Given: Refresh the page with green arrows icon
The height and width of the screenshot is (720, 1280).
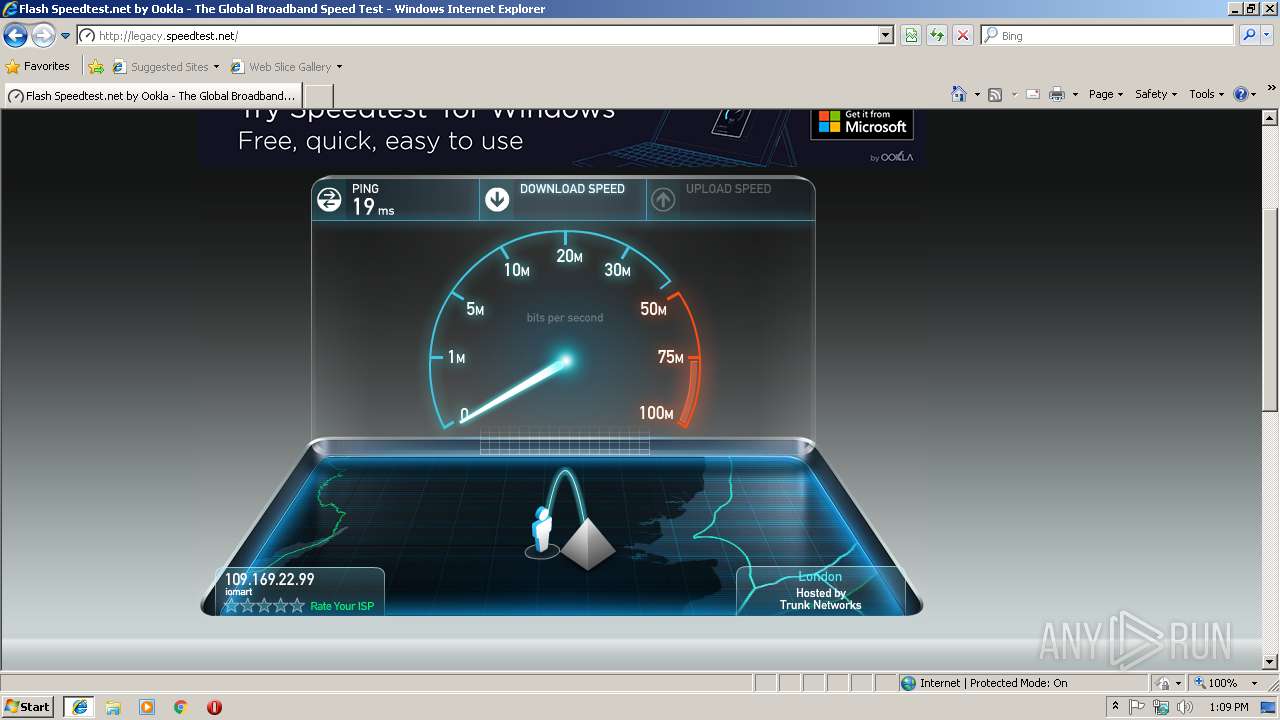Looking at the screenshot, I should 937,36.
